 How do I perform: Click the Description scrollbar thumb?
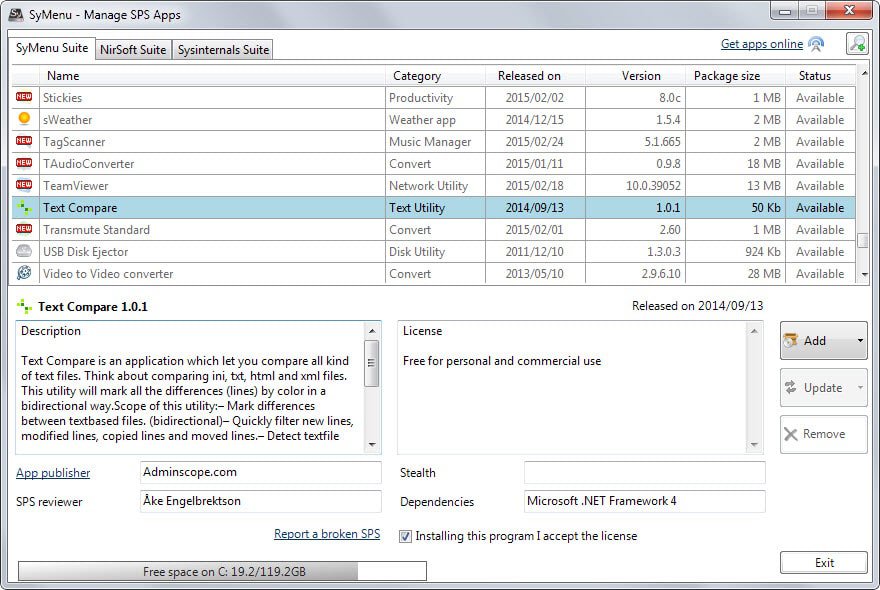372,363
